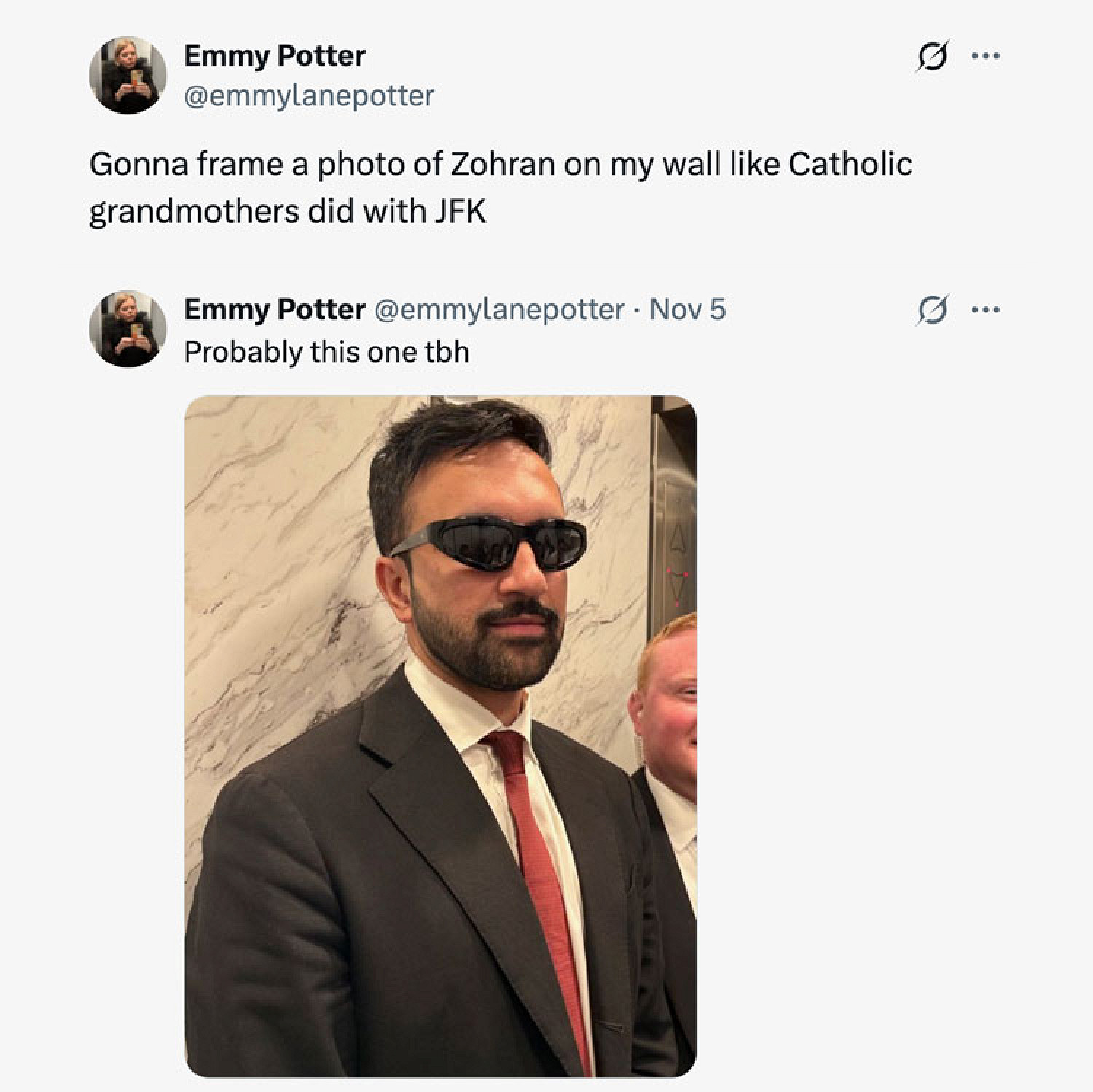Click the reply text "Probably this one tbh"

point(326,352)
